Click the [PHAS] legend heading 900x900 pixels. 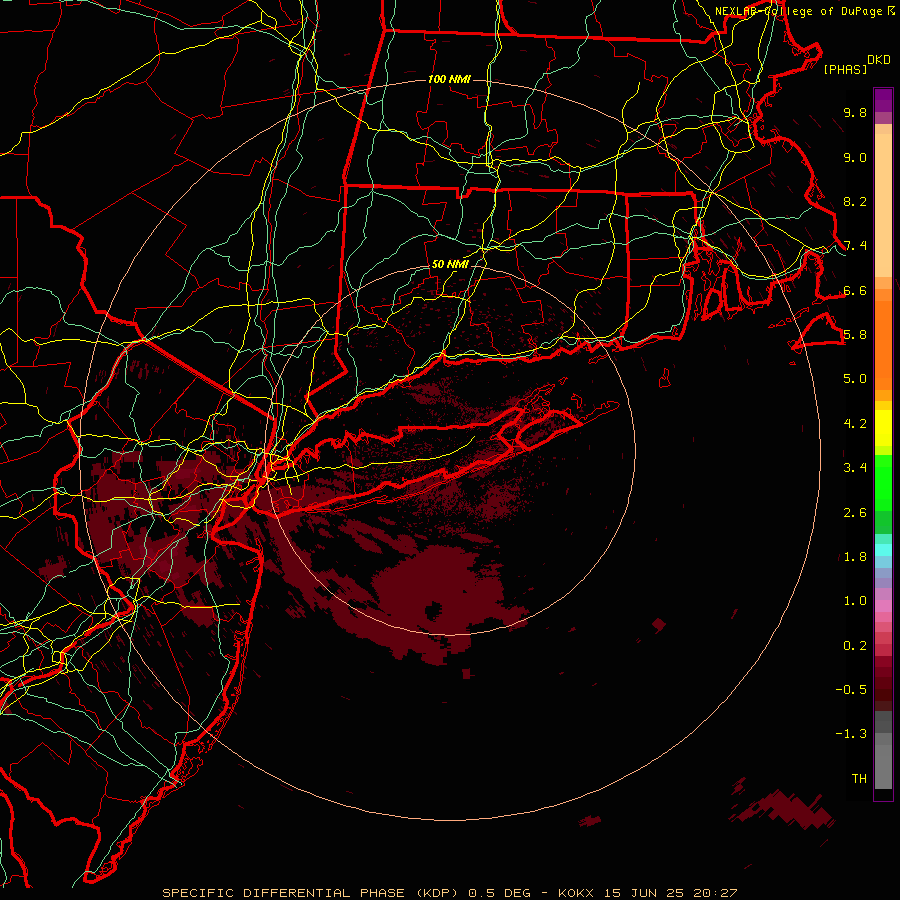(845, 70)
